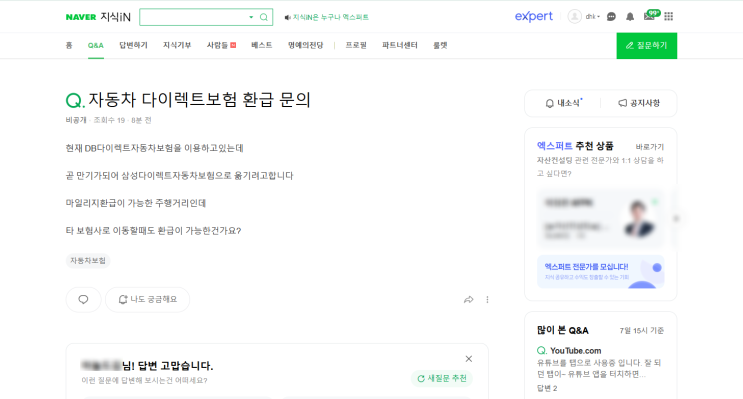
Task: Close the 답변 고맙습니다 panel
Action: (x=469, y=359)
